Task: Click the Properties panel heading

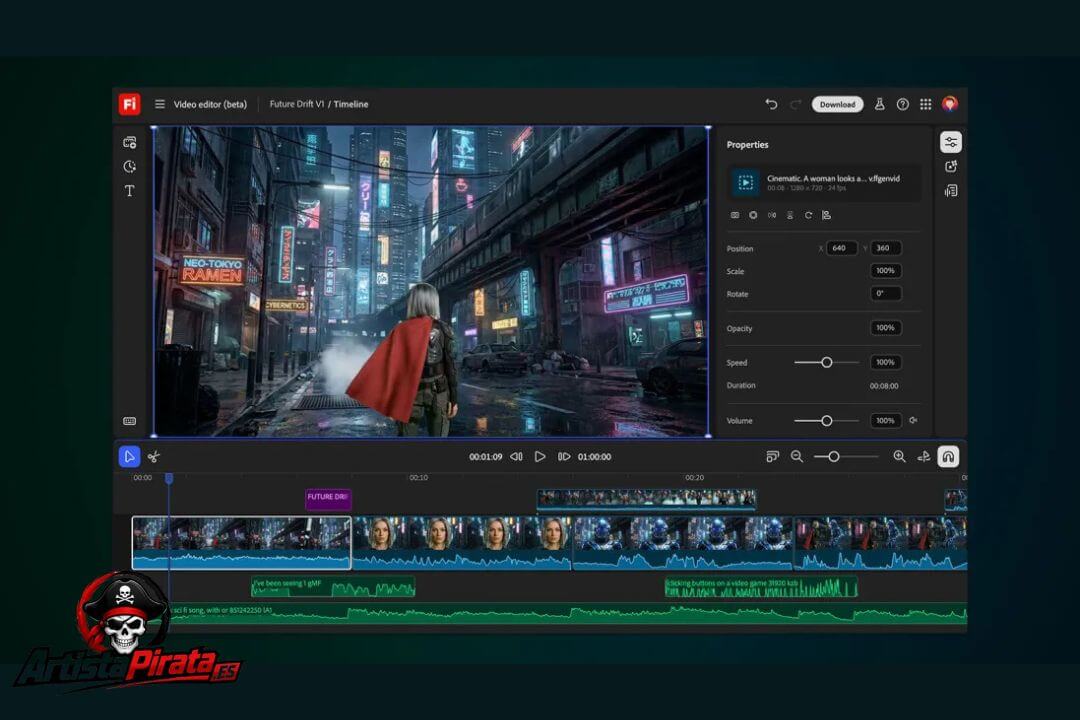Action: [x=747, y=145]
